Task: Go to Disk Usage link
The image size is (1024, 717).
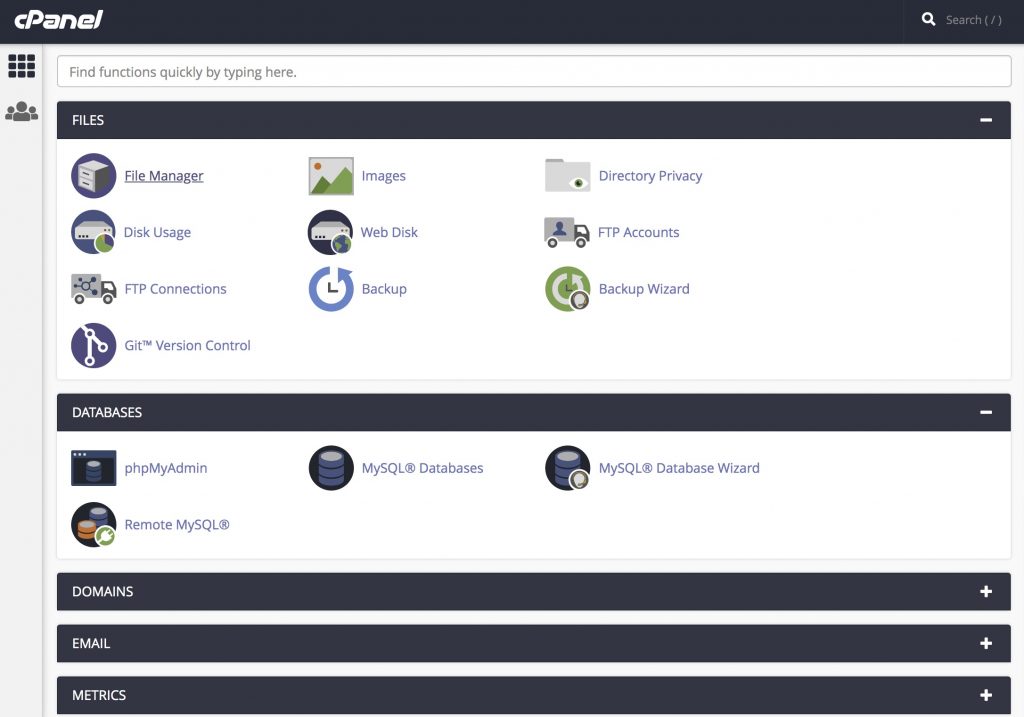Action: pos(157,232)
